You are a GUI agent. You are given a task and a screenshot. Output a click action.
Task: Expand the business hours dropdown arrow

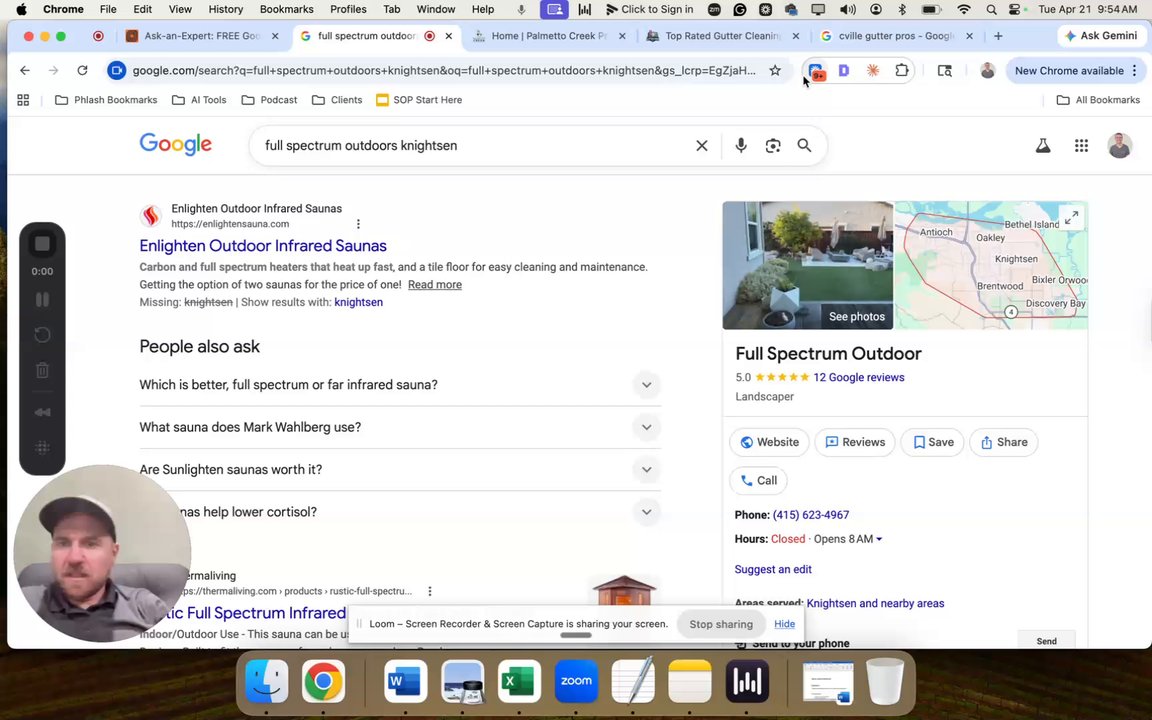(x=879, y=539)
